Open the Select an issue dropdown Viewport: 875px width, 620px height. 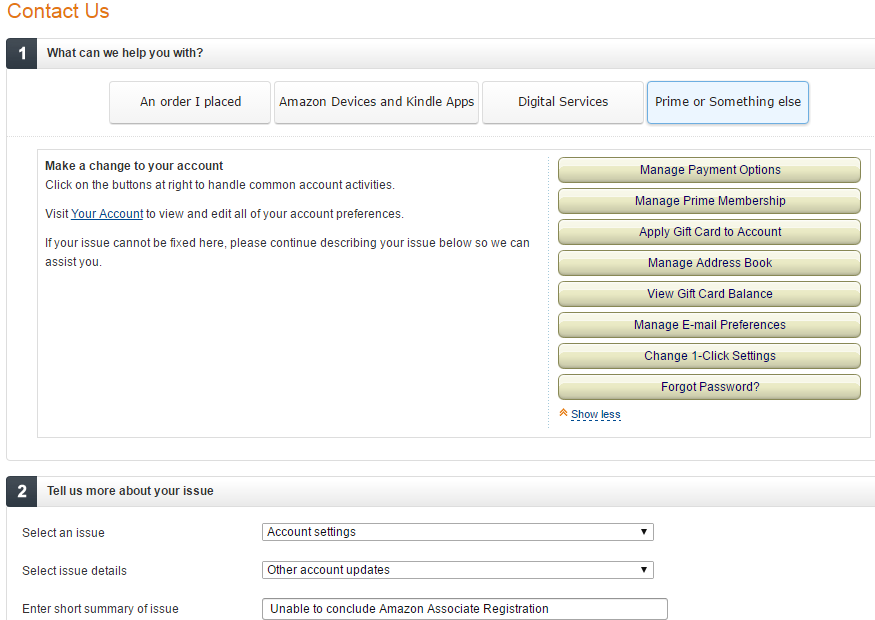(458, 532)
